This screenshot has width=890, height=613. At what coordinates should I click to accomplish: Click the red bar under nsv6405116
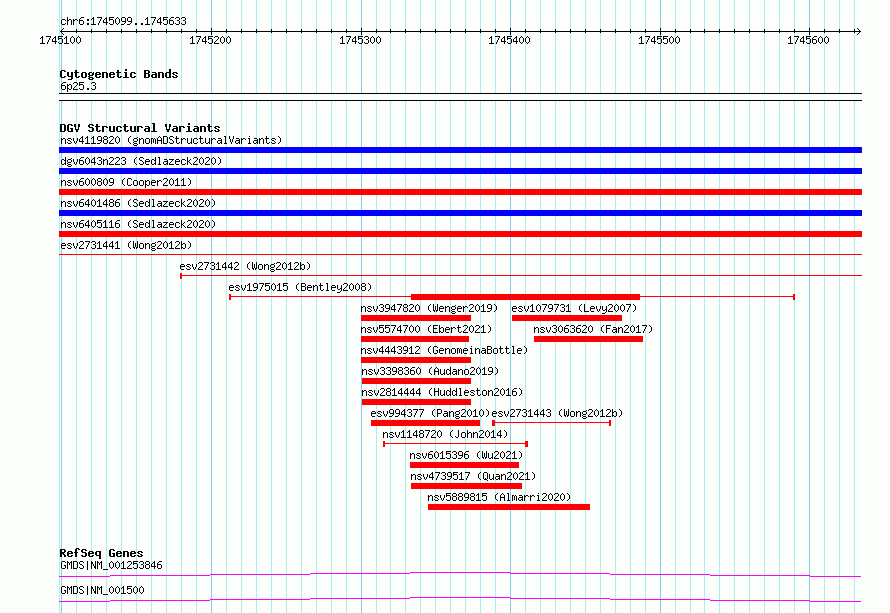pos(460,234)
